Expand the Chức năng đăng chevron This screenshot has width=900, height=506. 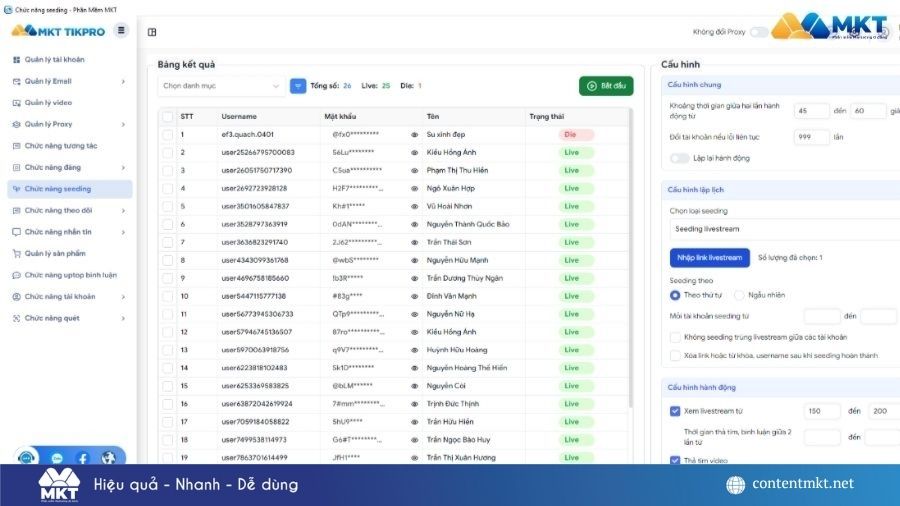point(123,168)
